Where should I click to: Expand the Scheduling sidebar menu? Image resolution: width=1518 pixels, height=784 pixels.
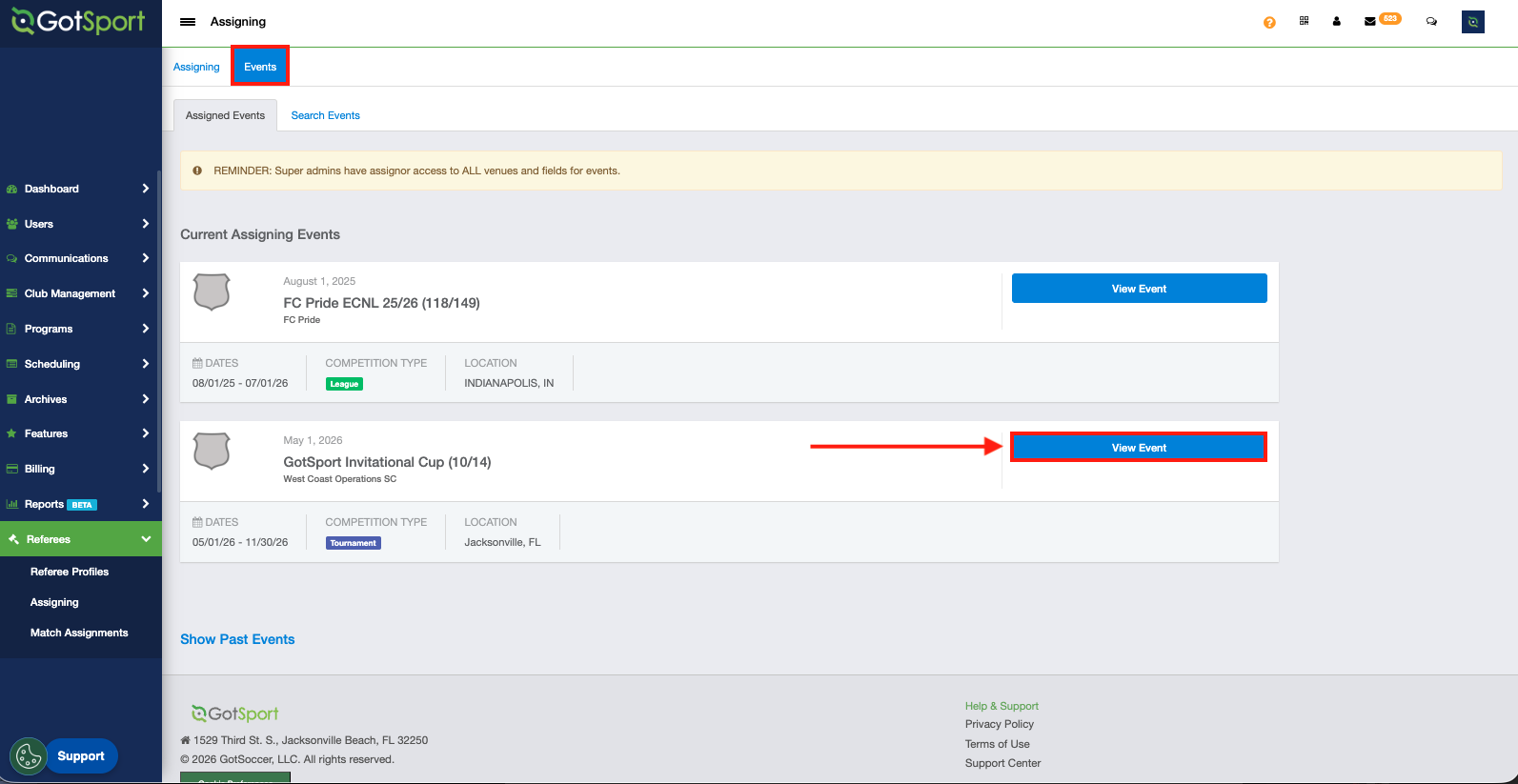(80, 364)
